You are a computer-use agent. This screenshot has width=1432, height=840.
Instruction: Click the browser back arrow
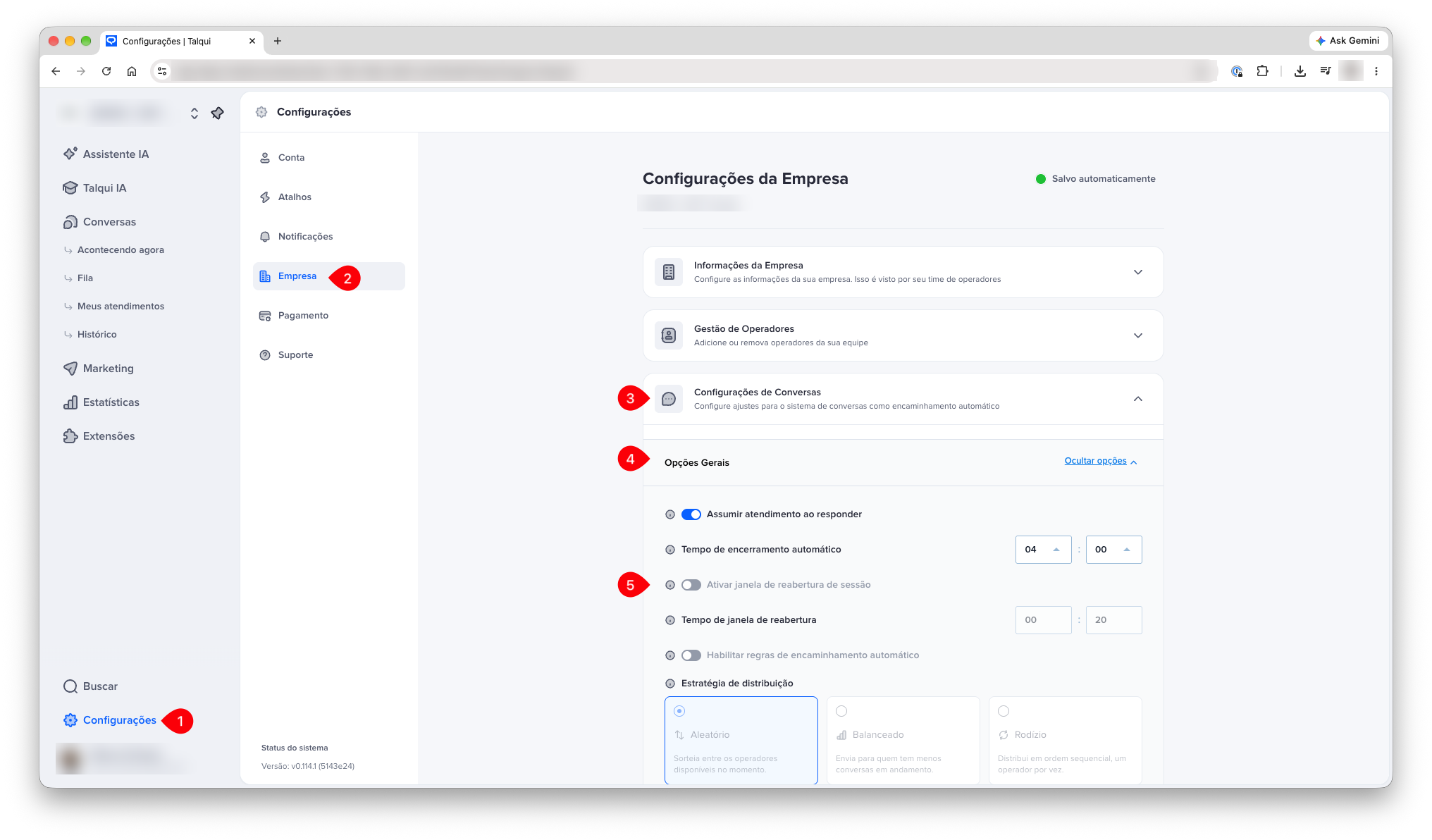[56, 71]
